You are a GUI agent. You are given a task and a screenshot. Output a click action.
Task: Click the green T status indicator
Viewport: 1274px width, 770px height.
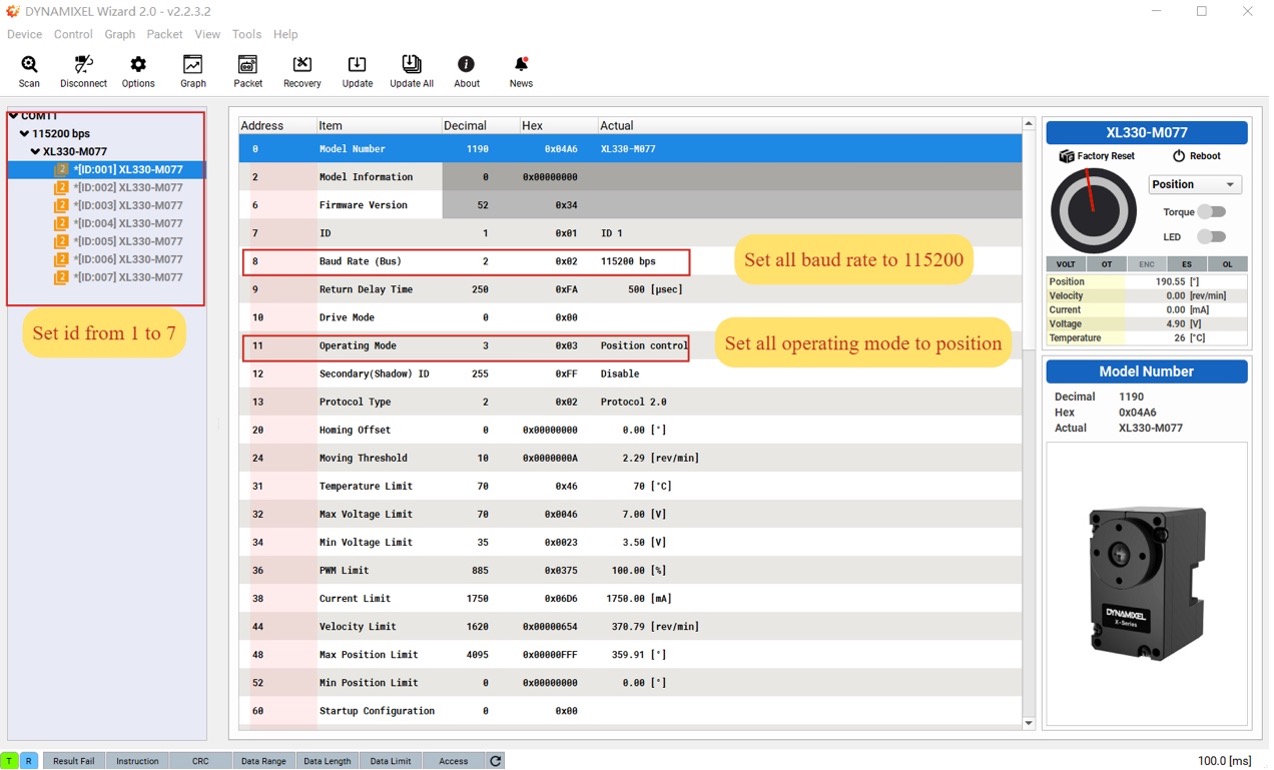(9, 761)
